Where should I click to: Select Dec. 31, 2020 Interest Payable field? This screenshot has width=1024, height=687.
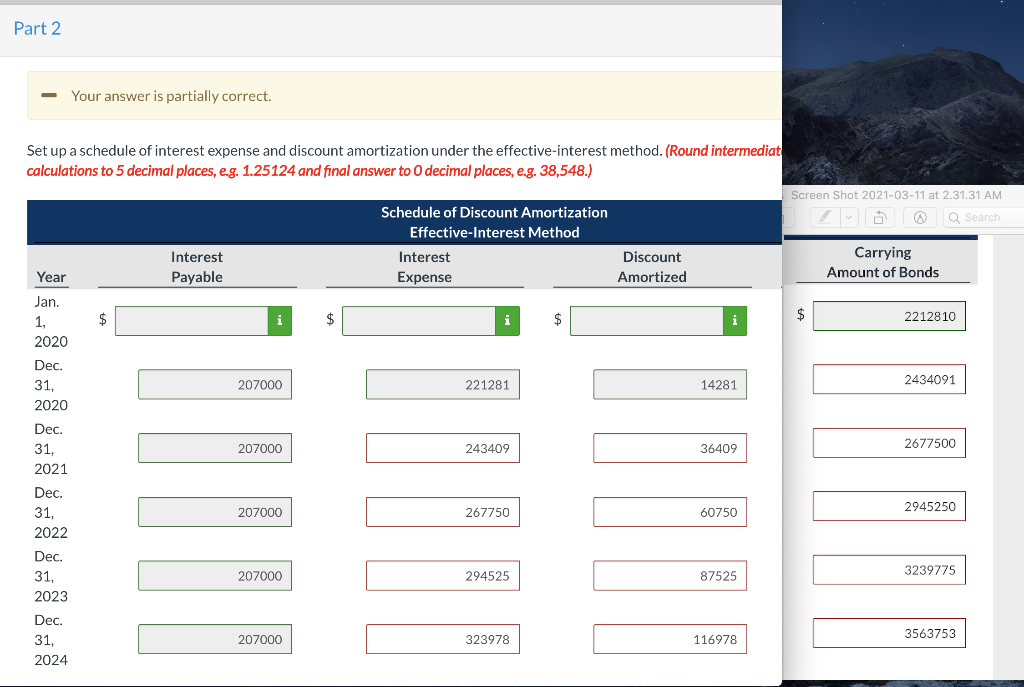pos(215,385)
